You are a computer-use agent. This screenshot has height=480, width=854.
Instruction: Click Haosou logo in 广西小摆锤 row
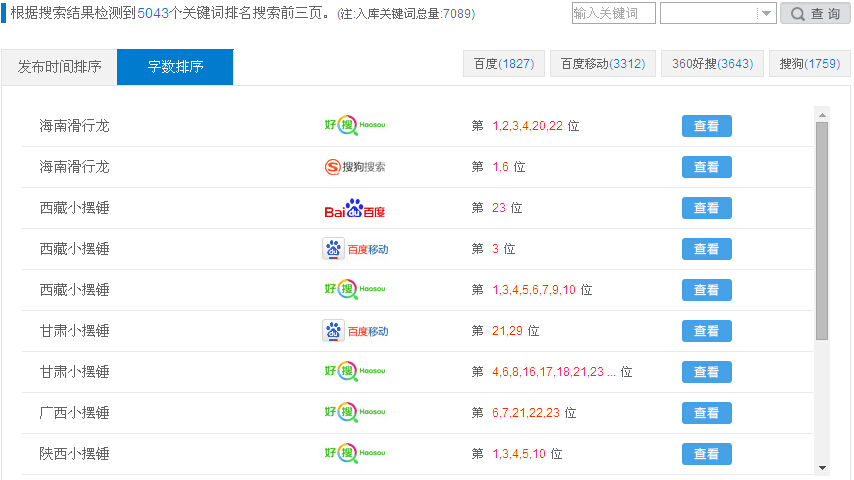(x=355, y=412)
